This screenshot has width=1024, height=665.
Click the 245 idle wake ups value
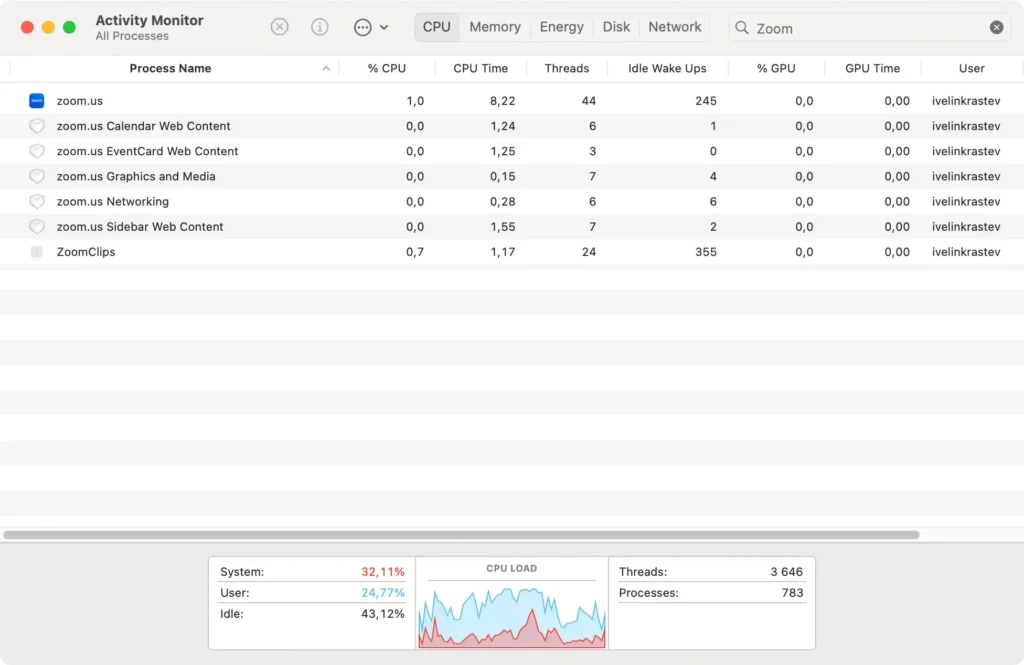click(705, 101)
